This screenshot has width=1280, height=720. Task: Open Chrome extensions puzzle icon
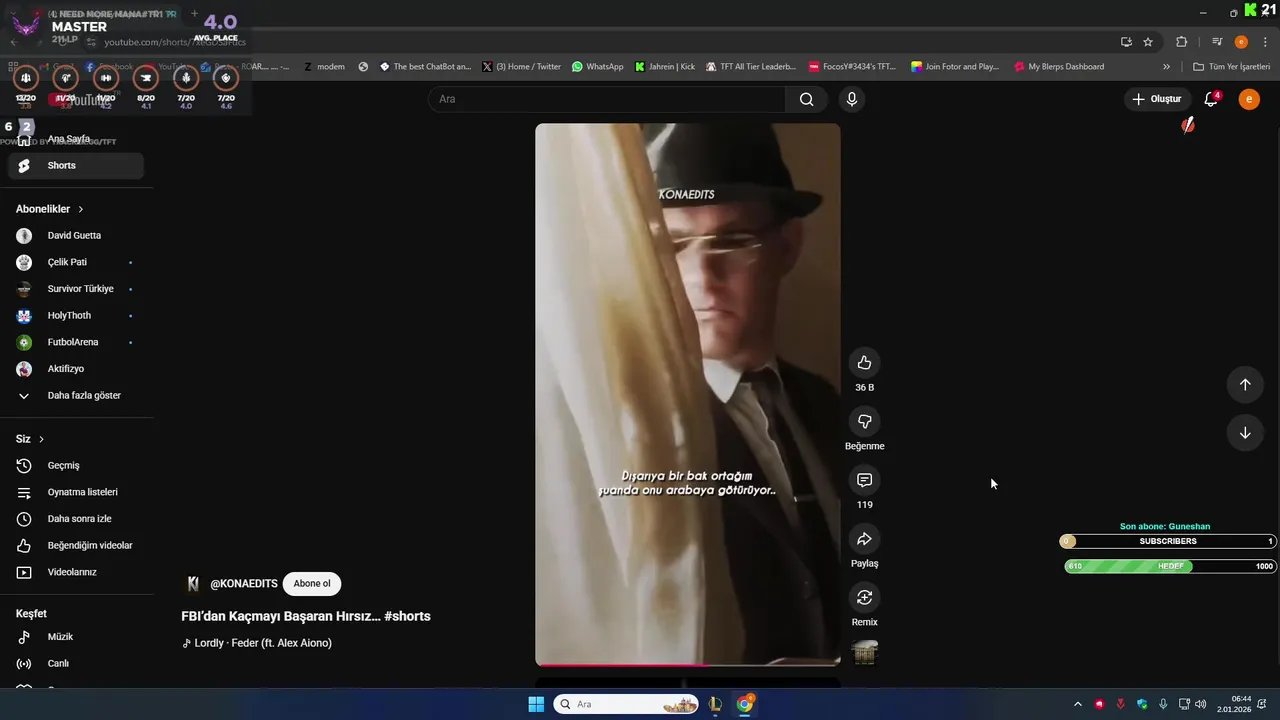pos(1182,42)
